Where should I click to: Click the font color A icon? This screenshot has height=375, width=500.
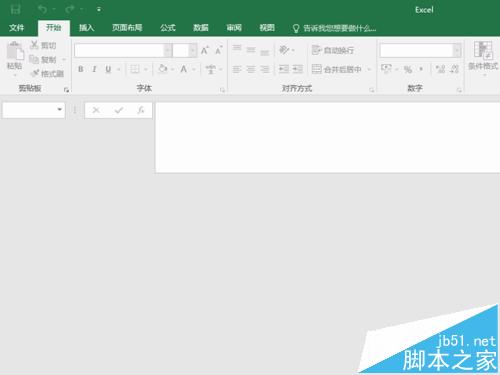[183, 69]
